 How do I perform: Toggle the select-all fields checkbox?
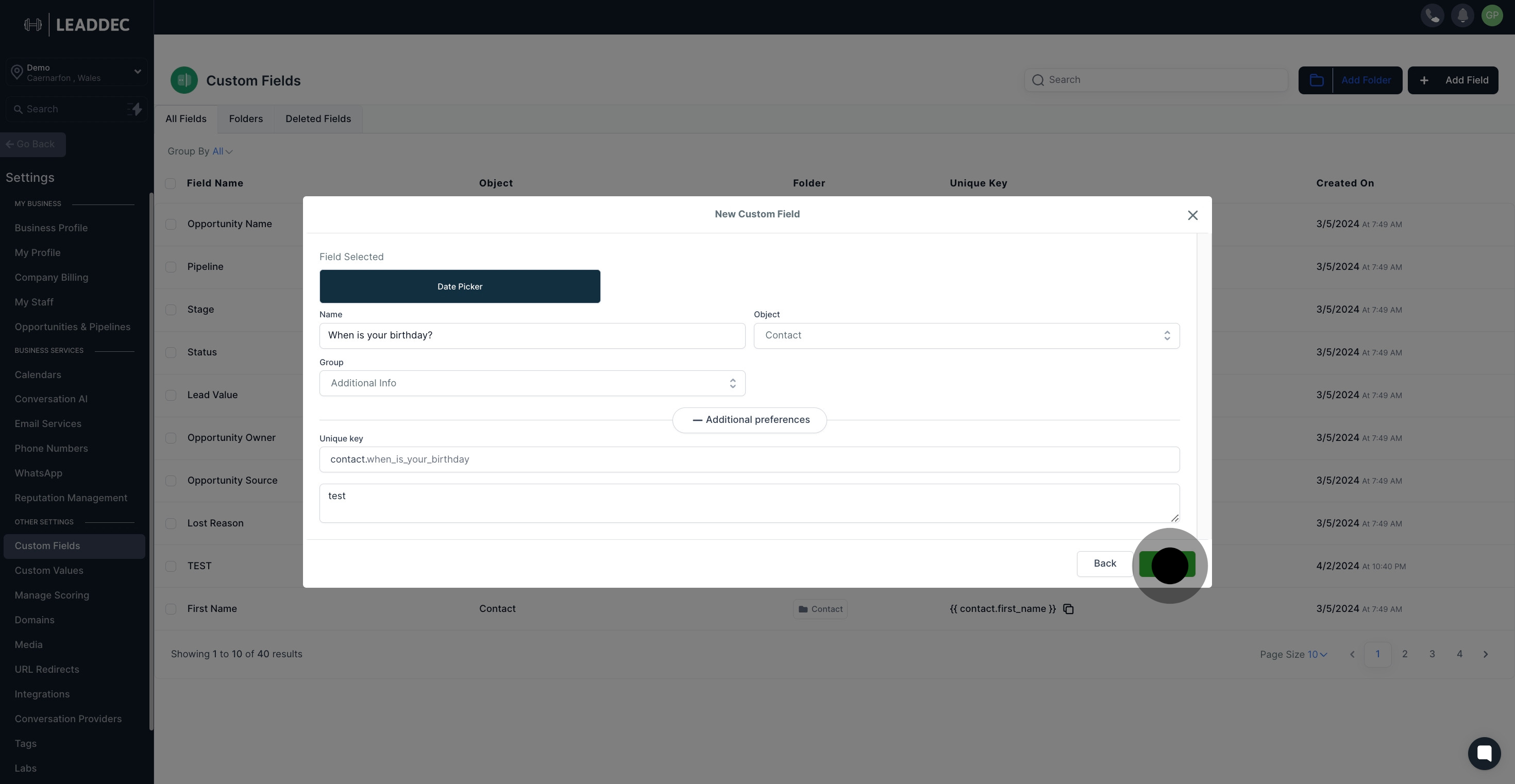(171, 183)
